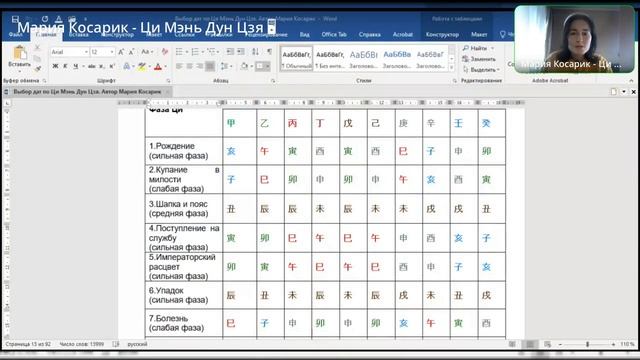Click the increase indent icon

click(241, 52)
